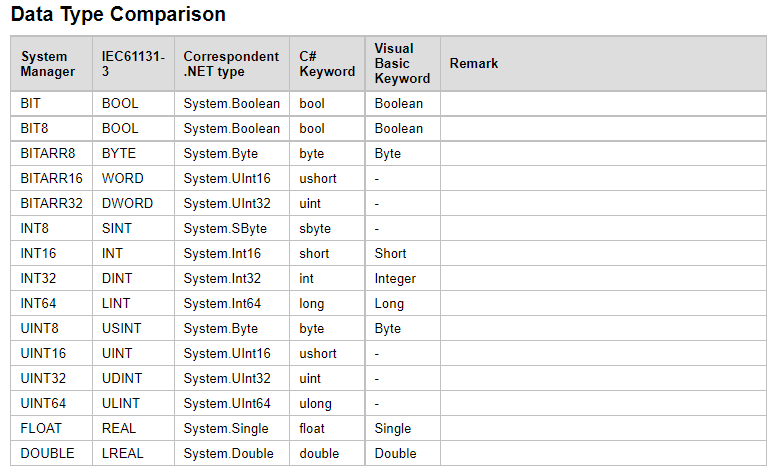772x473 pixels.
Task: Select the 'INT8' cell
Action: pos(51,228)
